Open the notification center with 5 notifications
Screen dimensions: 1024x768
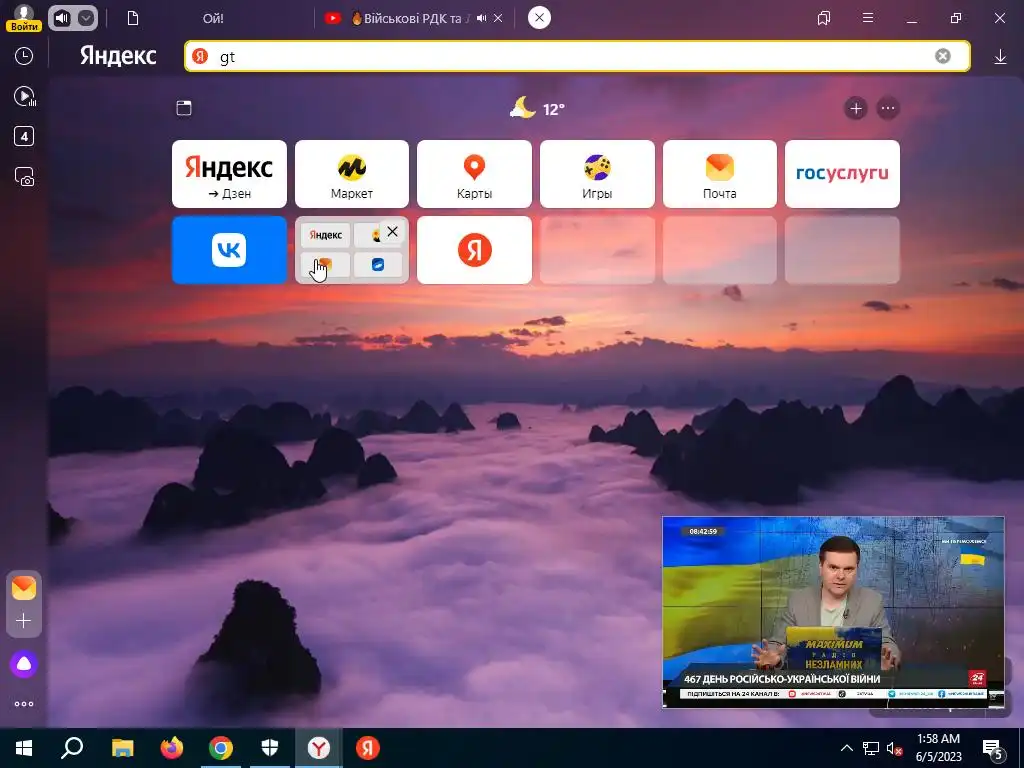pos(993,748)
